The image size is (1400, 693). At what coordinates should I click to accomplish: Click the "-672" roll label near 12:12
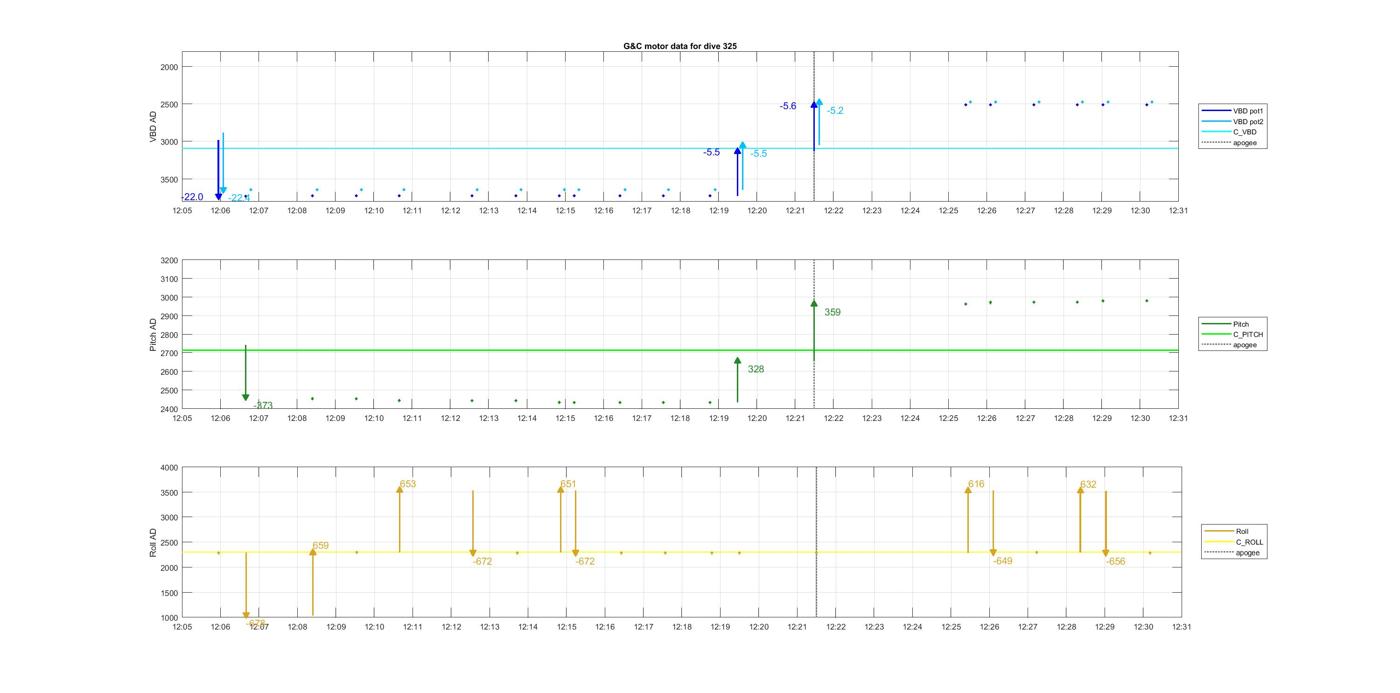click(x=482, y=562)
